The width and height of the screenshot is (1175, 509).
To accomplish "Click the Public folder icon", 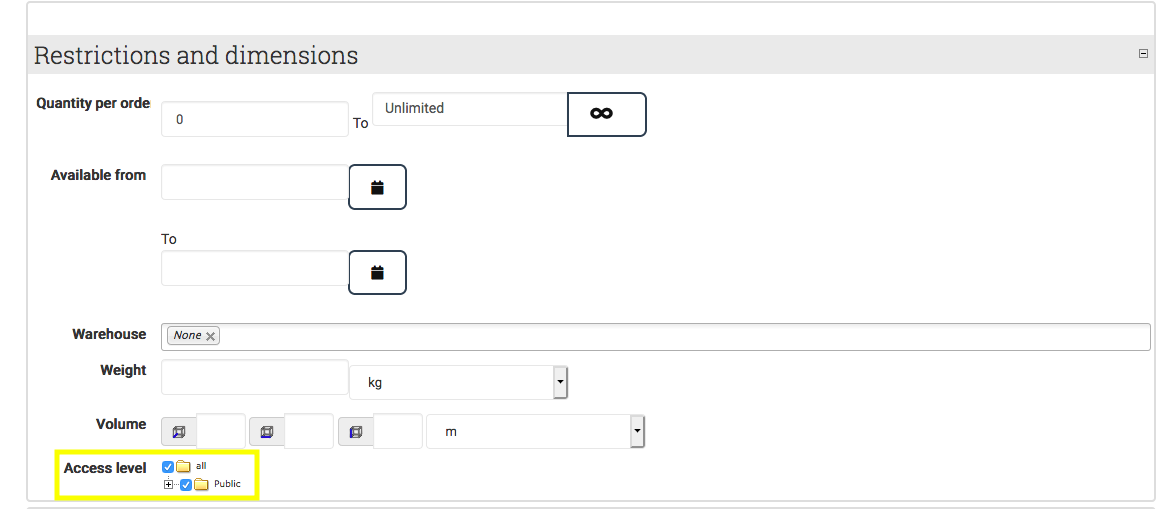I will click(201, 484).
